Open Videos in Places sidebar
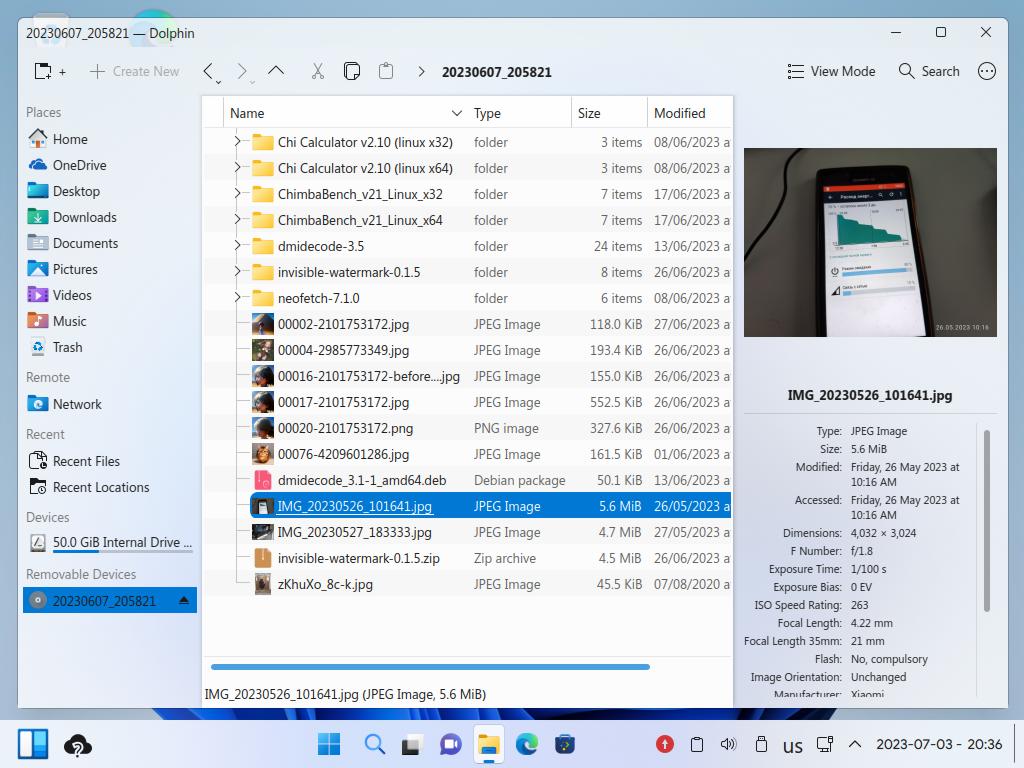Viewport: 1024px width, 768px height. [x=108, y=295]
